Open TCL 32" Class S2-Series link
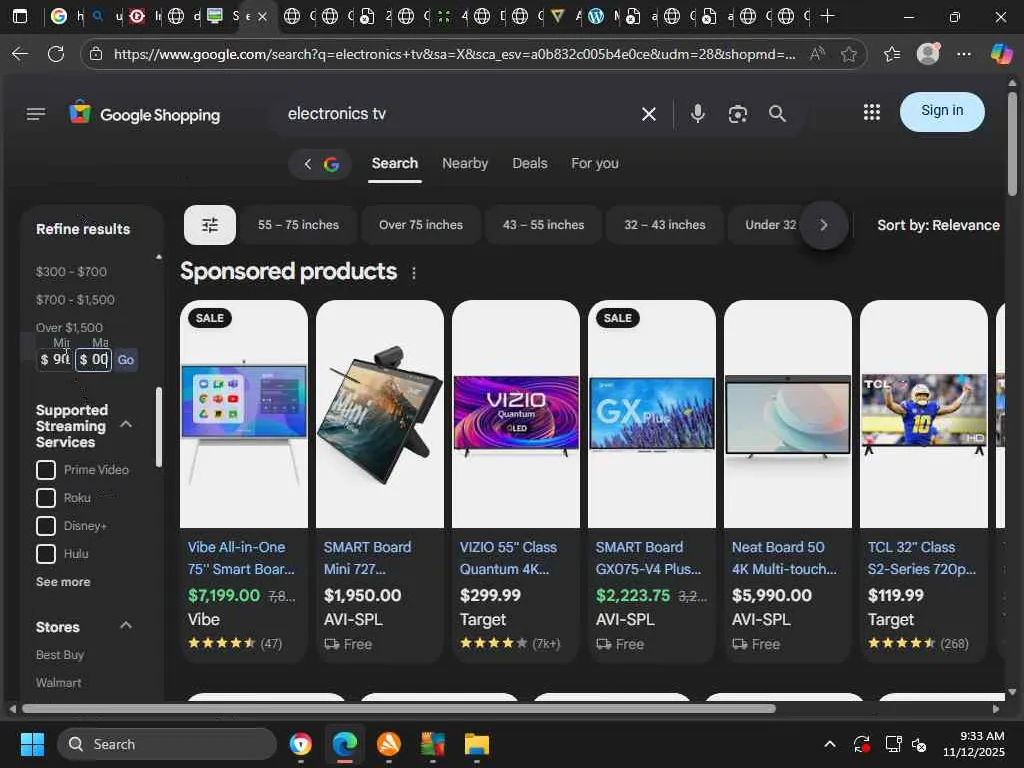Image resolution: width=1024 pixels, height=768 pixels. (x=921, y=558)
